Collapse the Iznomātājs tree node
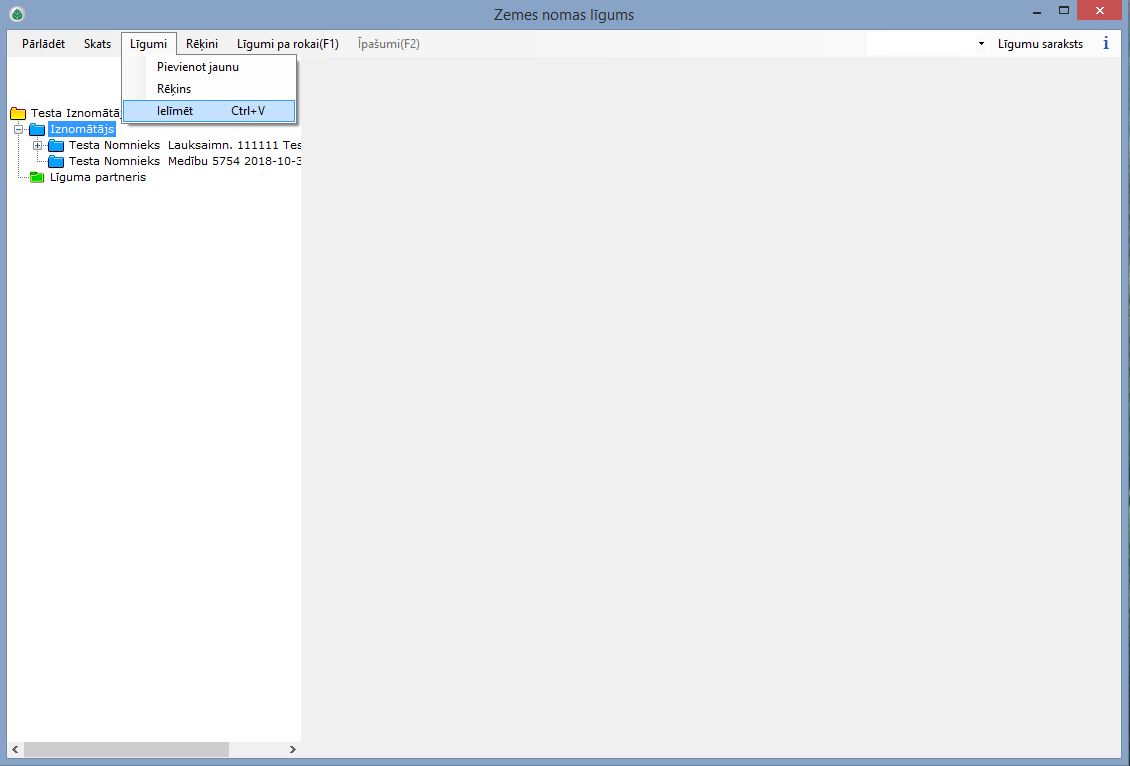1130x766 pixels. tap(18, 129)
